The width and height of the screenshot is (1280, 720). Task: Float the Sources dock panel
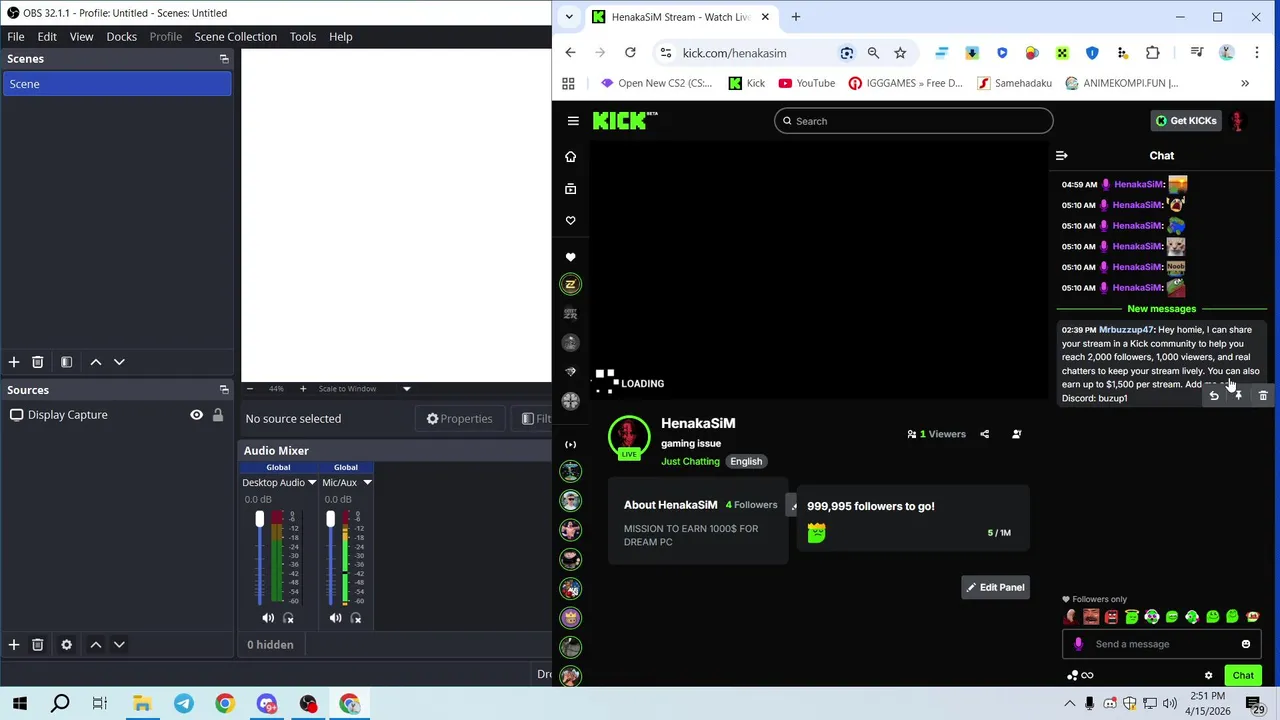(x=224, y=390)
